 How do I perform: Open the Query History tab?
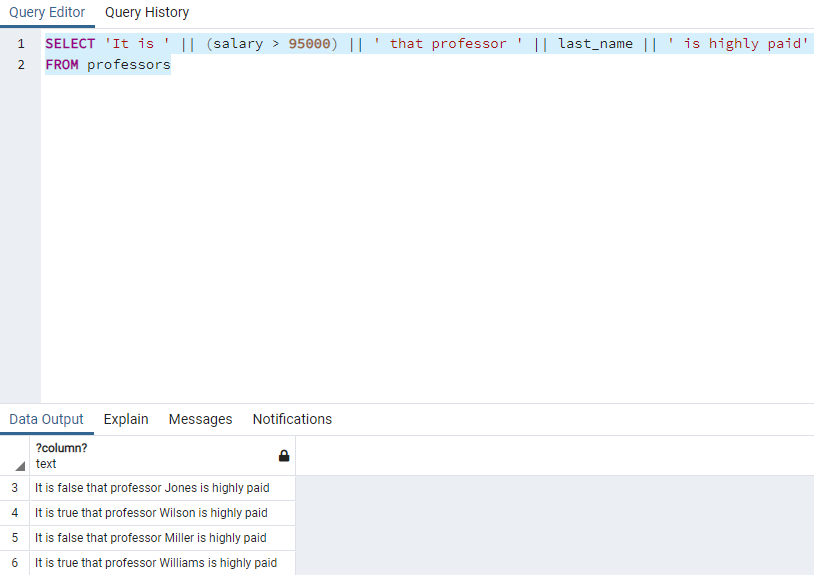click(147, 12)
